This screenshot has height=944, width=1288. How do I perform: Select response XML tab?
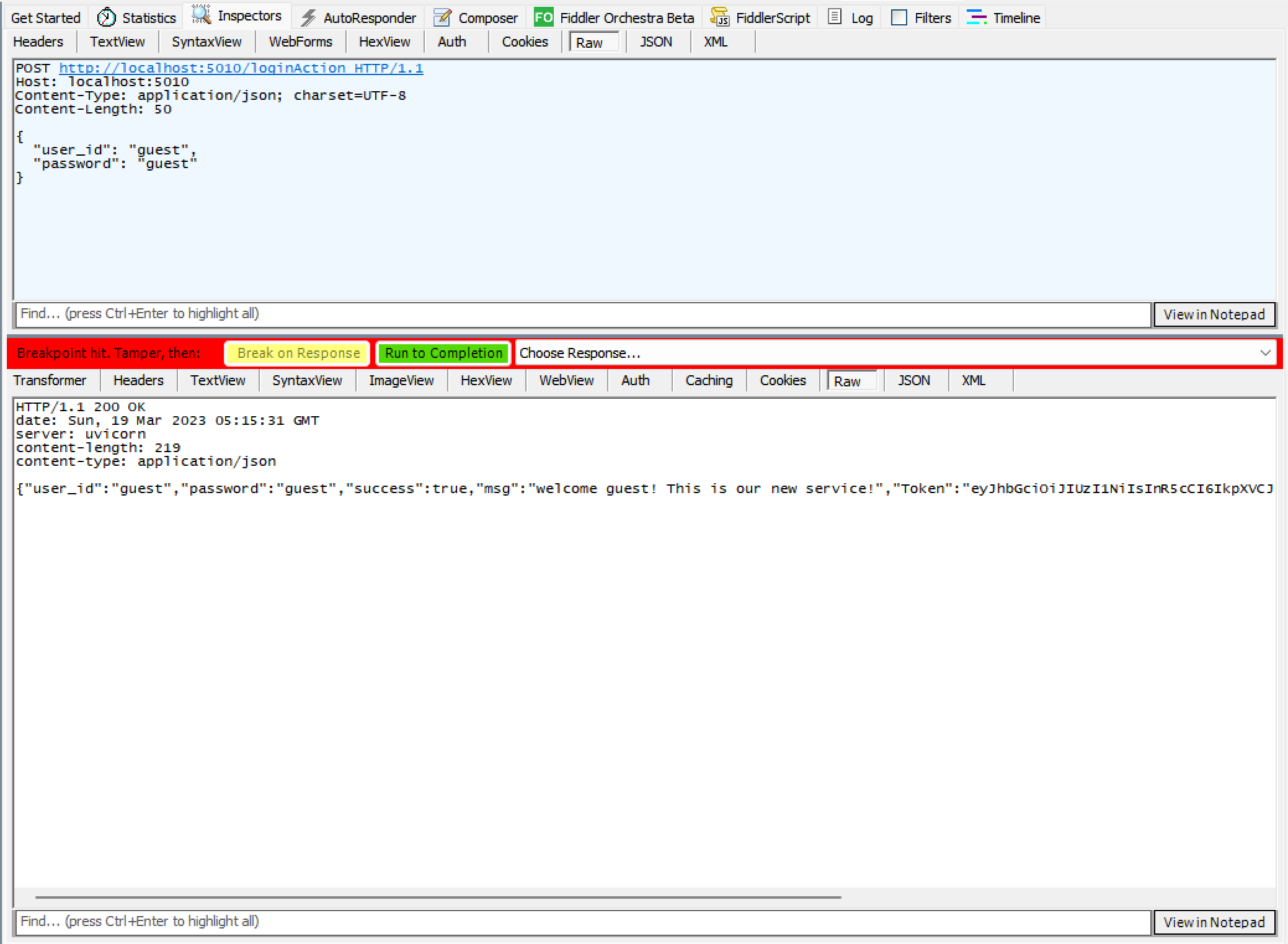[x=974, y=380]
